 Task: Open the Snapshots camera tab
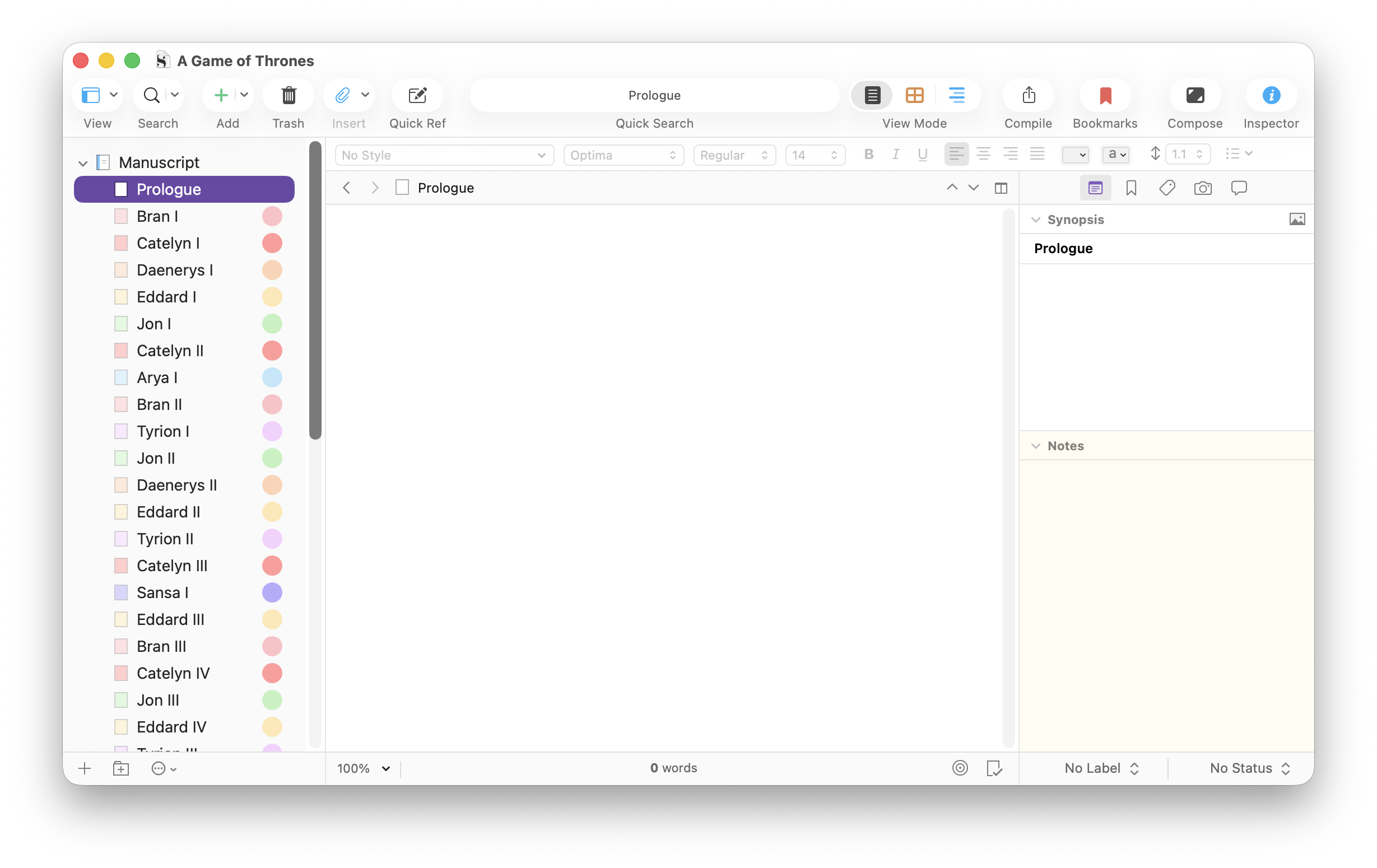click(x=1203, y=188)
